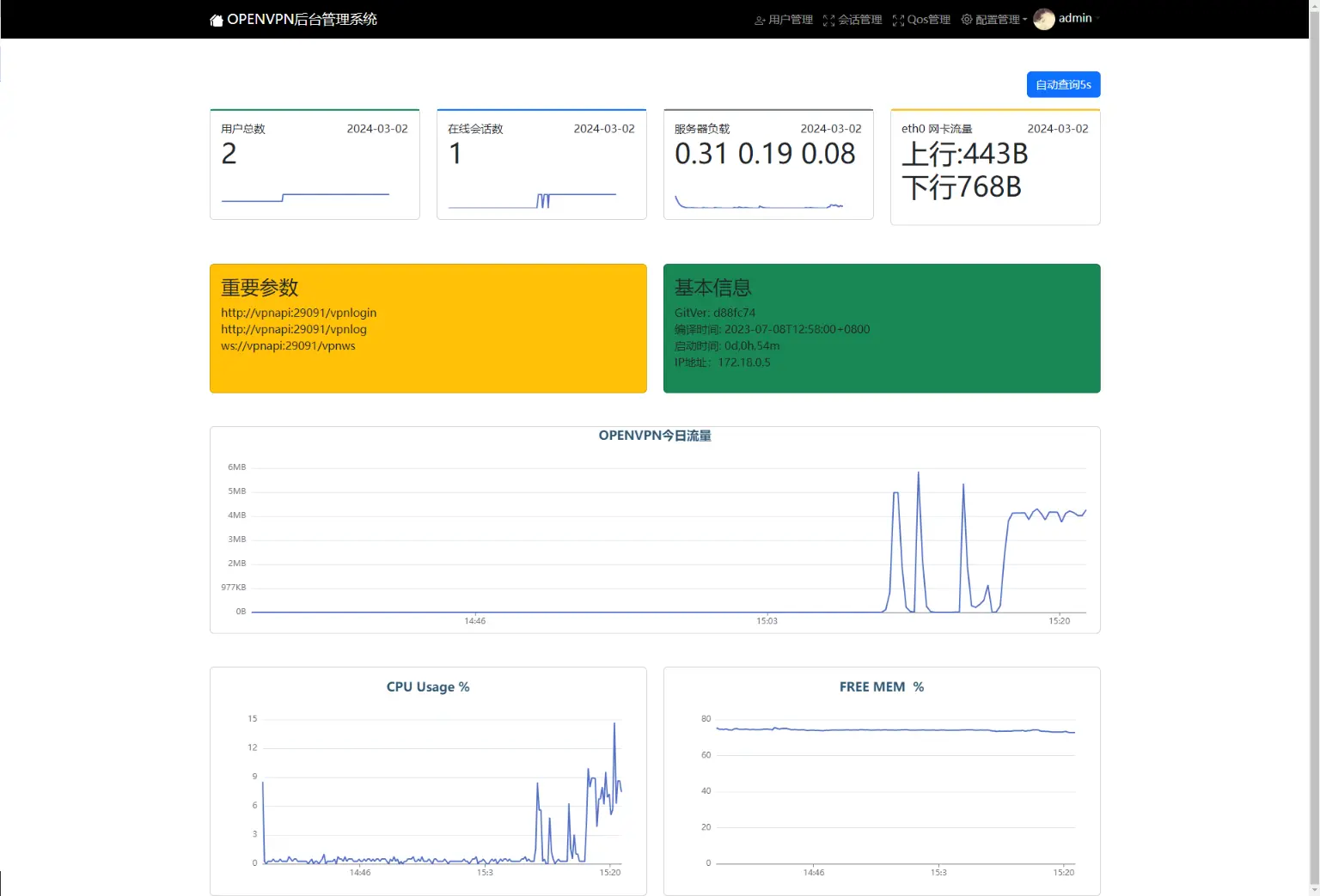Click the user icon next to 用户管理
This screenshot has height=896, width=1320.
pyautogui.click(x=760, y=20)
